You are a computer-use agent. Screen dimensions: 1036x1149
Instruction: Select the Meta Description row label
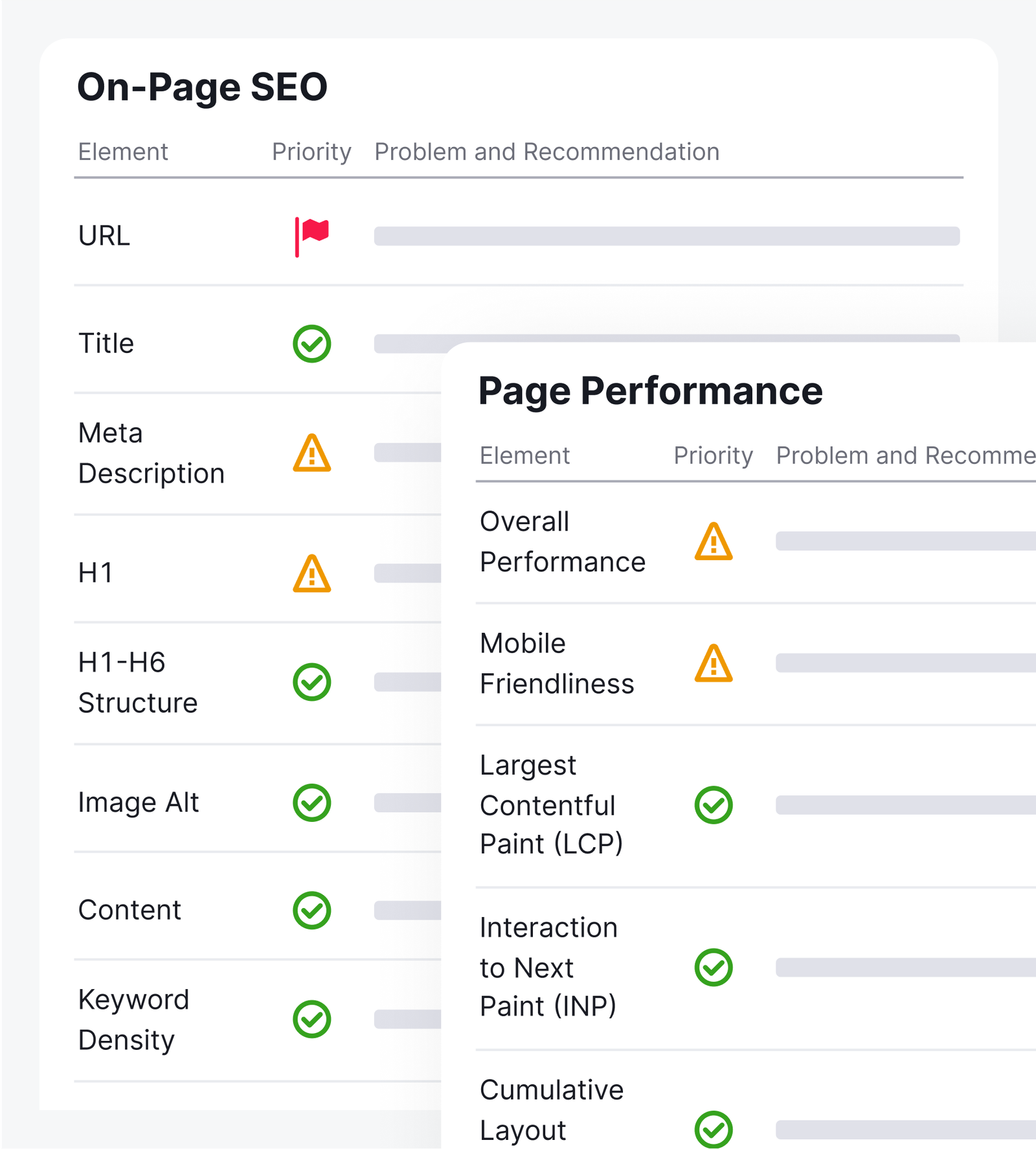pos(151,453)
